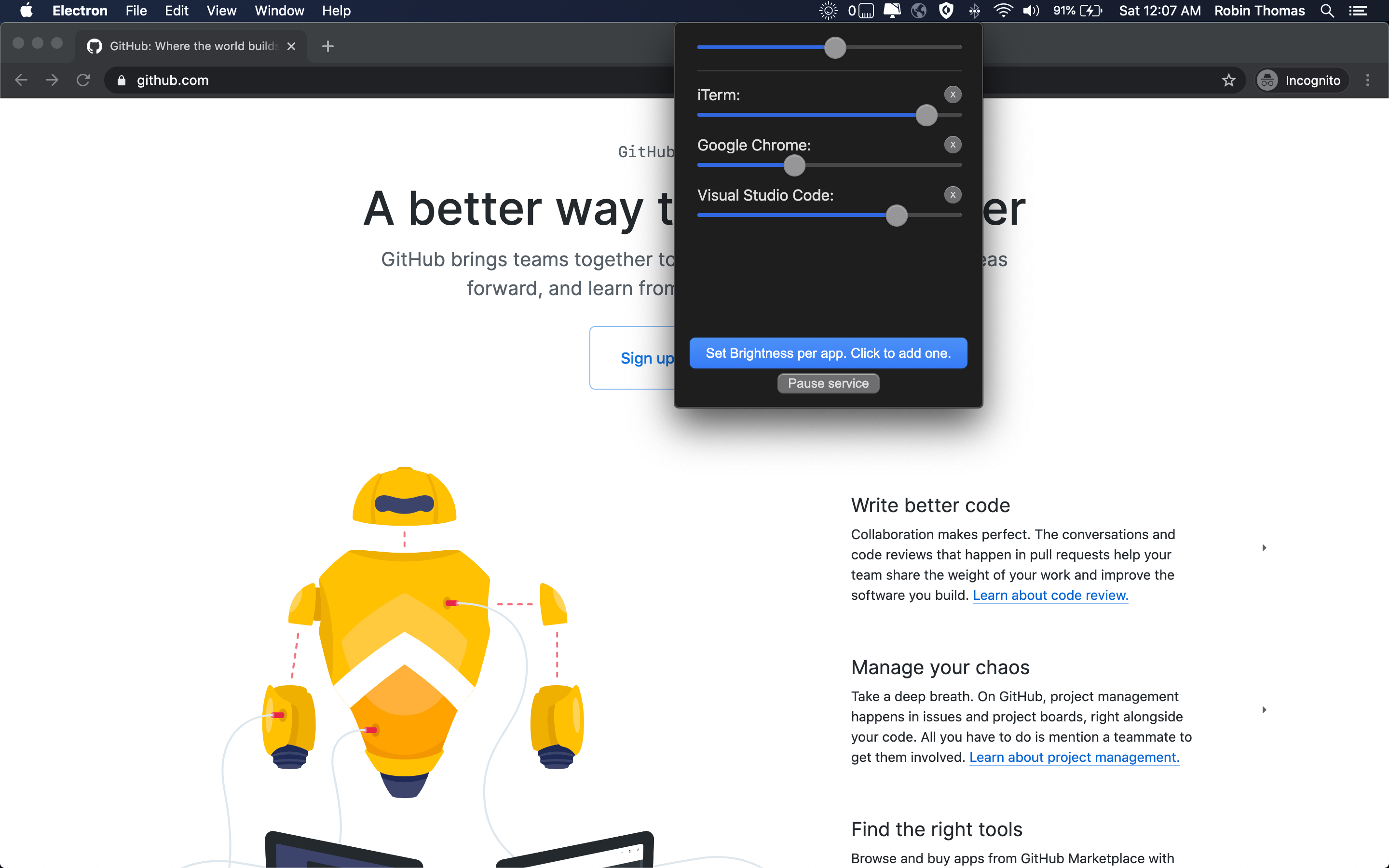
Task: Click the search magnifier icon in menu bar
Action: (x=1328, y=11)
